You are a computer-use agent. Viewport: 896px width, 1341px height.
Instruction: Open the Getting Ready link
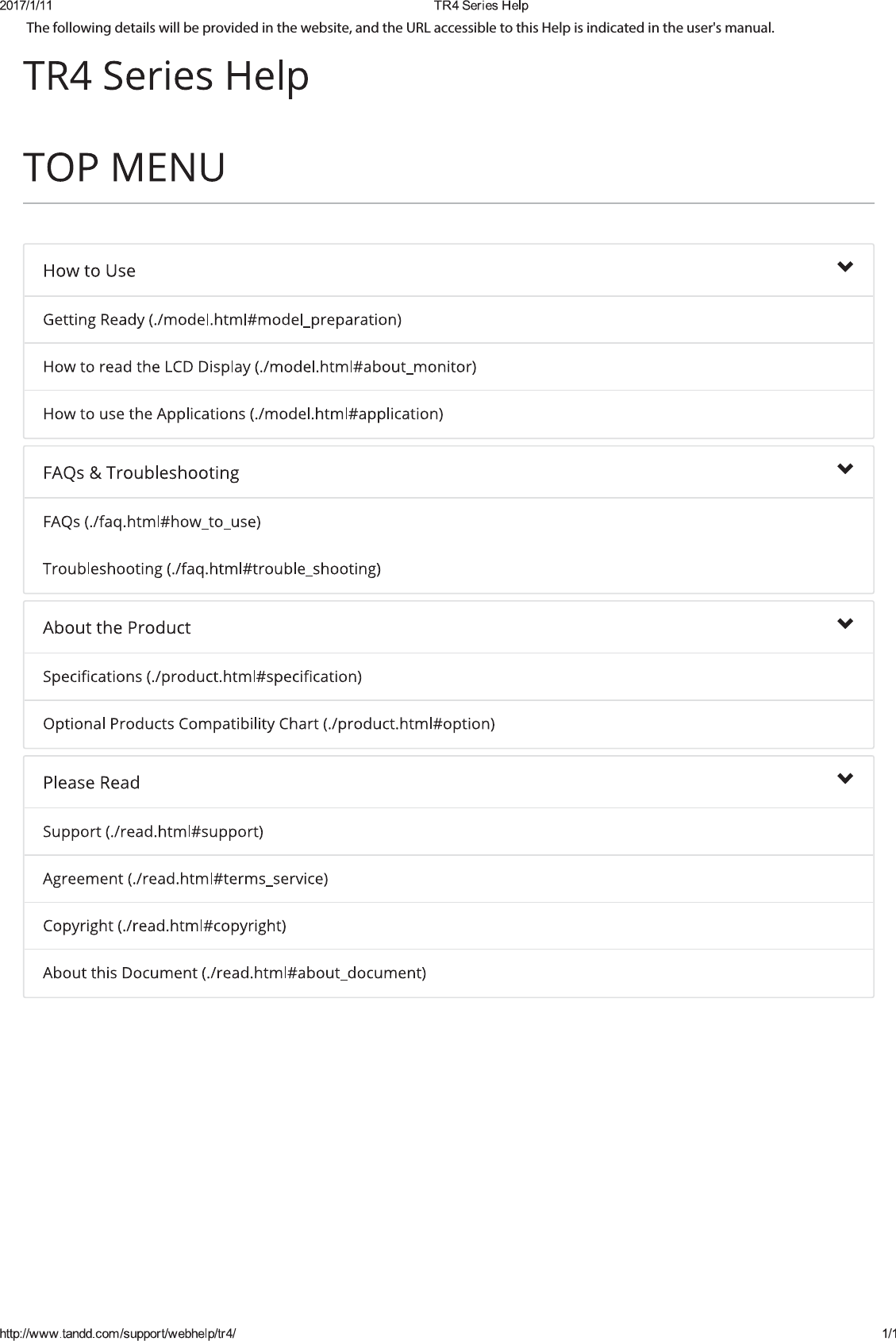click(x=221, y=320)
